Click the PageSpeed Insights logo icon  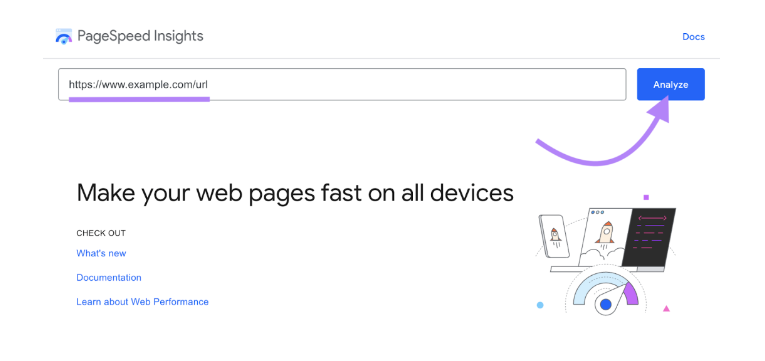click(x=64, y=36)
